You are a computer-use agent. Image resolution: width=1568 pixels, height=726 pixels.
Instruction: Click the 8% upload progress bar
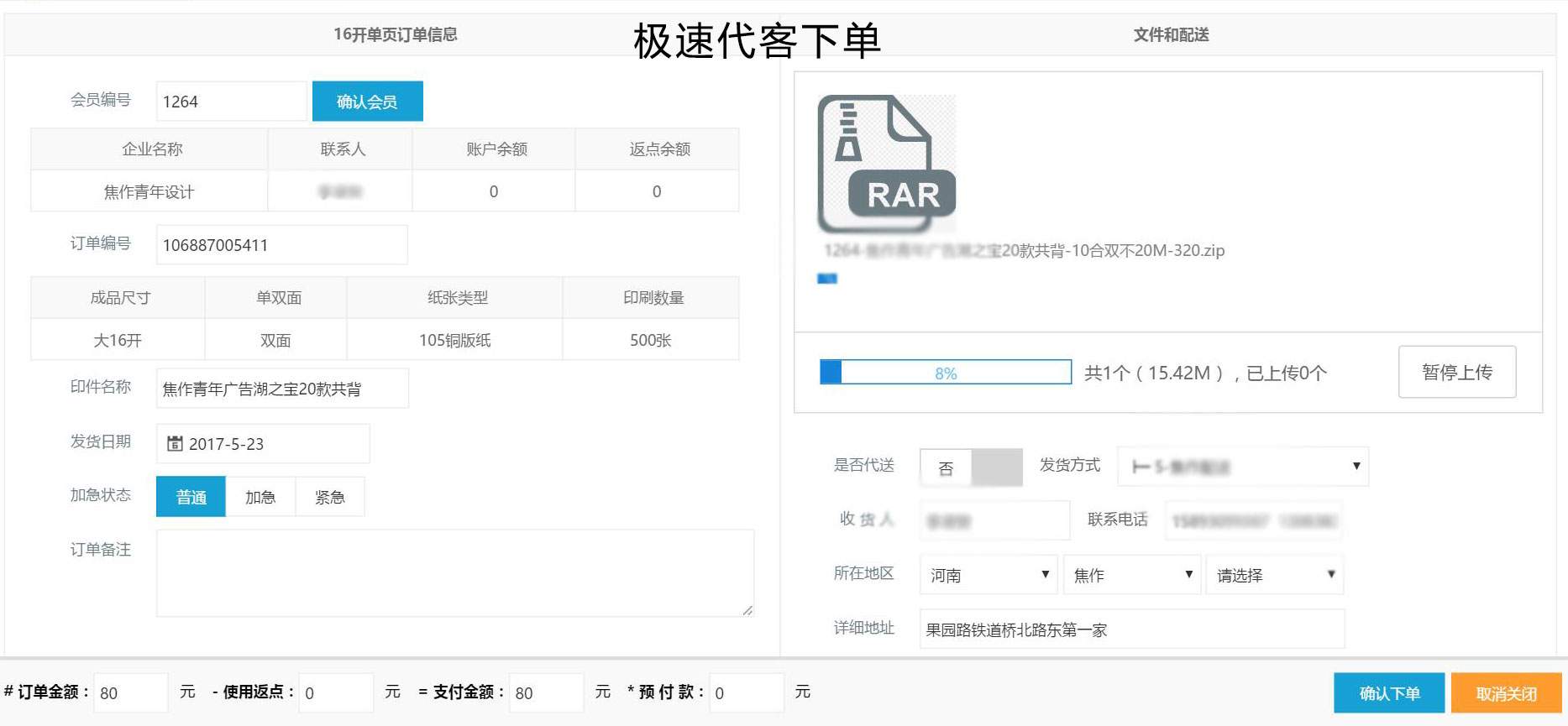946,373
